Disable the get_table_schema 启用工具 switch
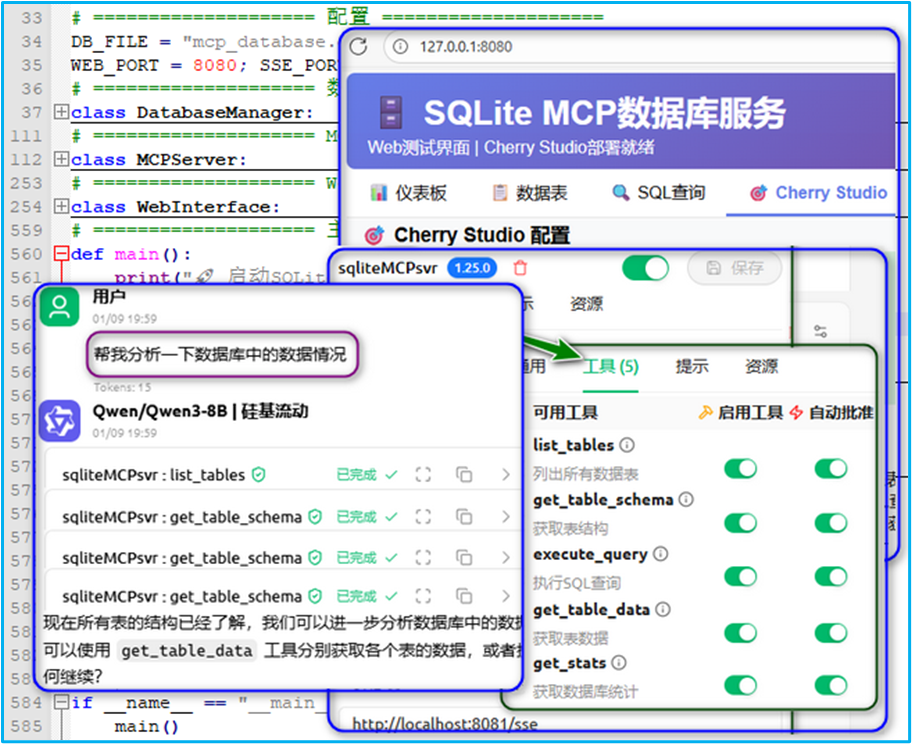The image size is (912, 744). click(x=740, y=523)
